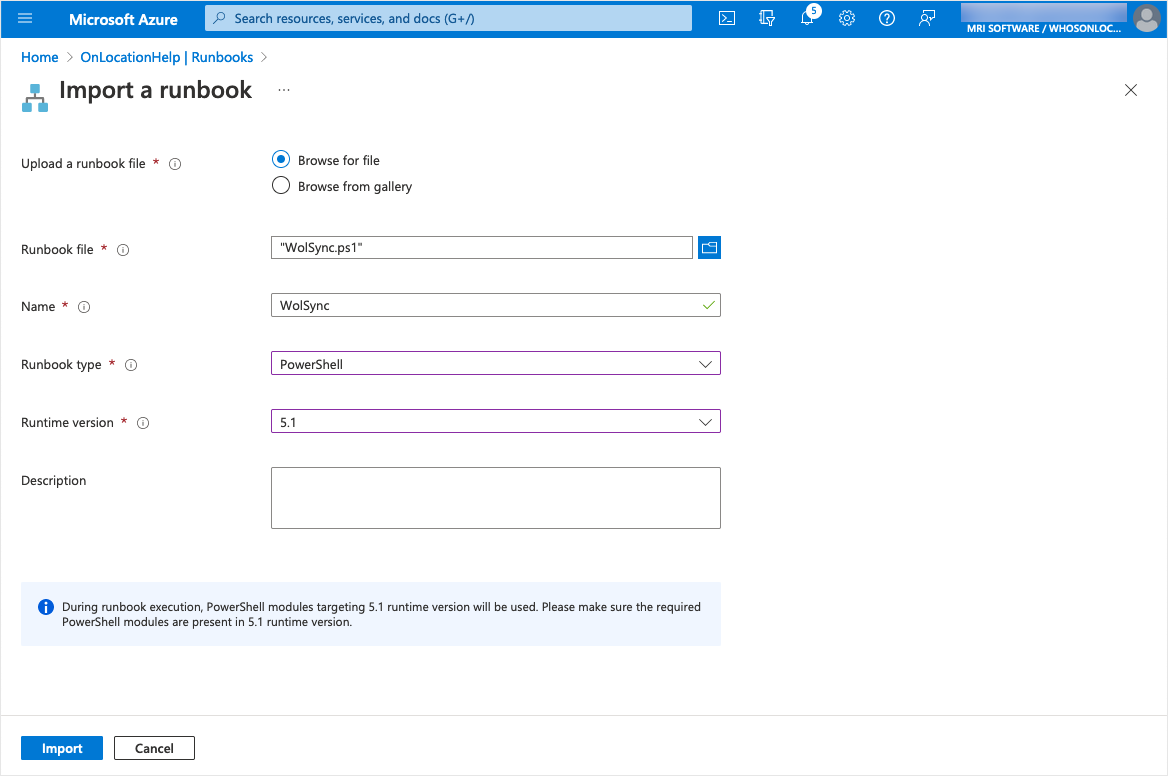Go to Home in the breadcrumb
The width and height of the screenshot is (1168, 776).
tap(39, 57)
